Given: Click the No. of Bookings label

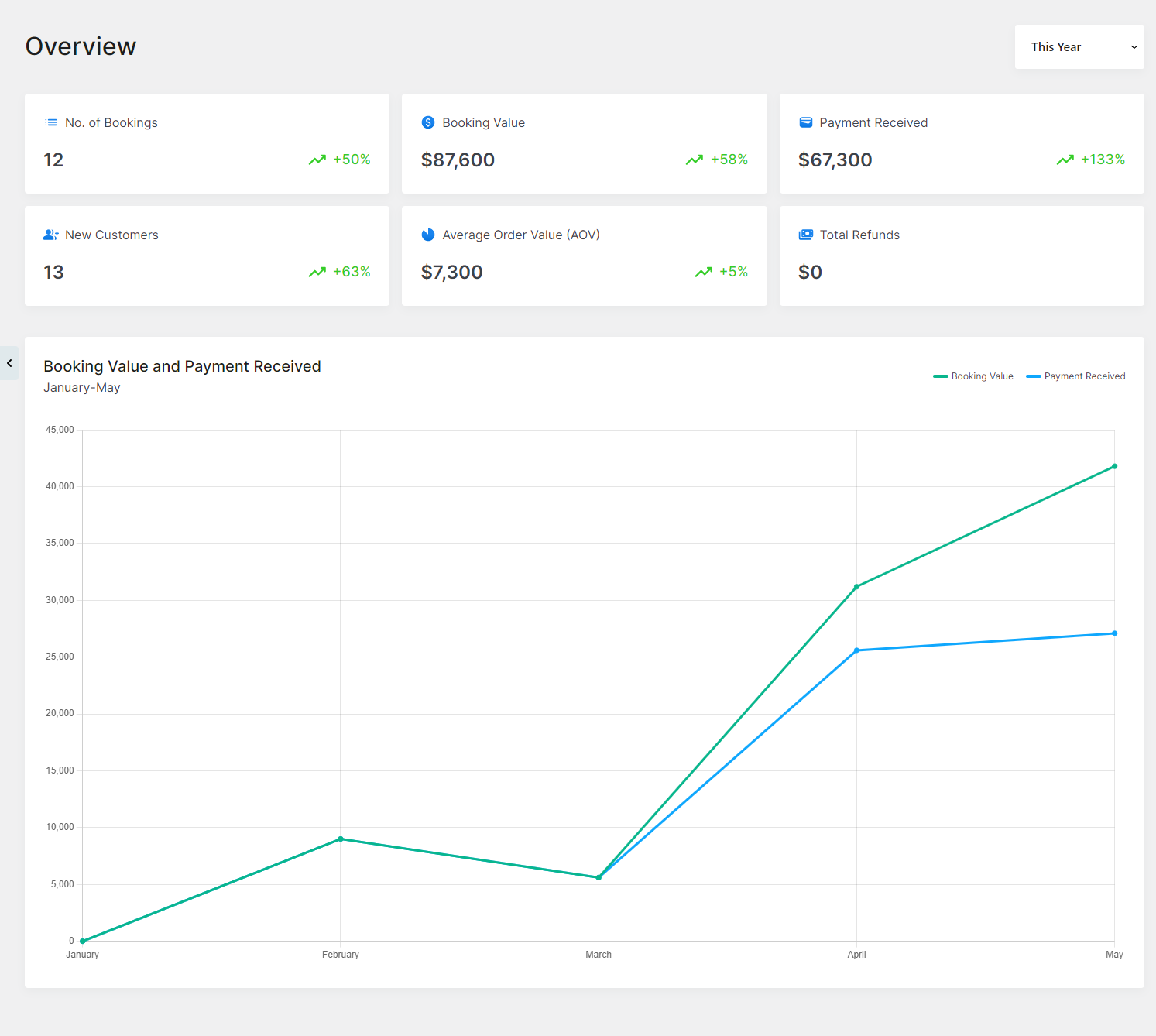Looking at the screenshot, I should click(111, 122).
